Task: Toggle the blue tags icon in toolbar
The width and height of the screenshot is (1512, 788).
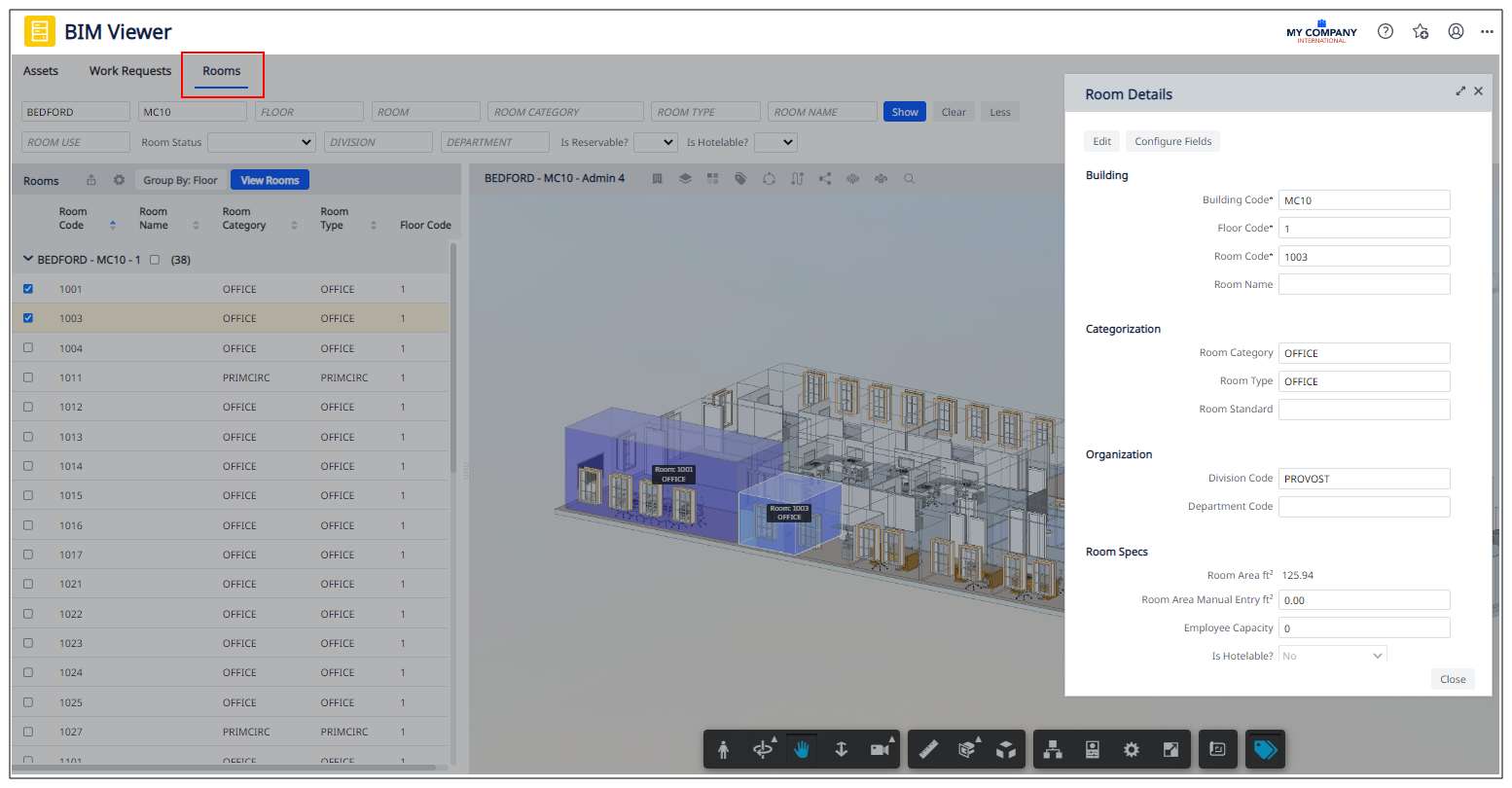Action: tap(1265, 749)
